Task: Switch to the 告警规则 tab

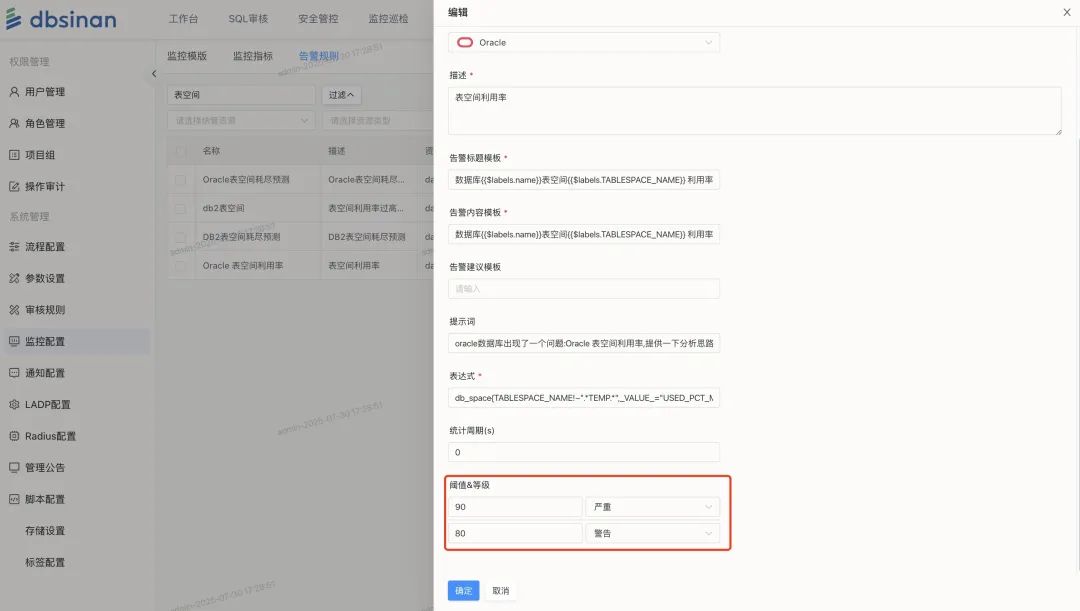Action: pos(318,56)
